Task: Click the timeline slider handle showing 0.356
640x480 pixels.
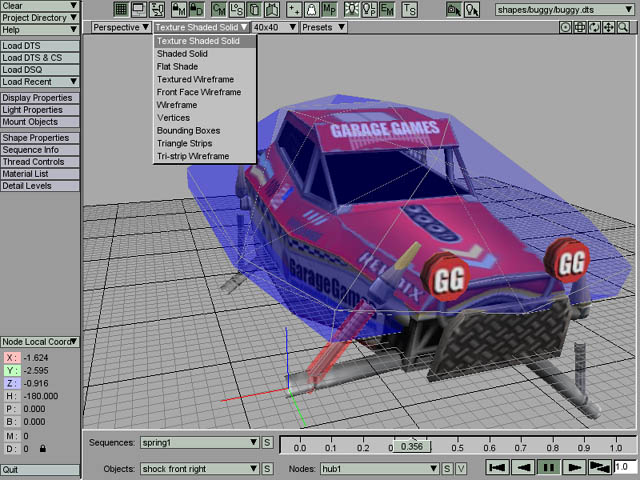Action: (x=411, y=447)
